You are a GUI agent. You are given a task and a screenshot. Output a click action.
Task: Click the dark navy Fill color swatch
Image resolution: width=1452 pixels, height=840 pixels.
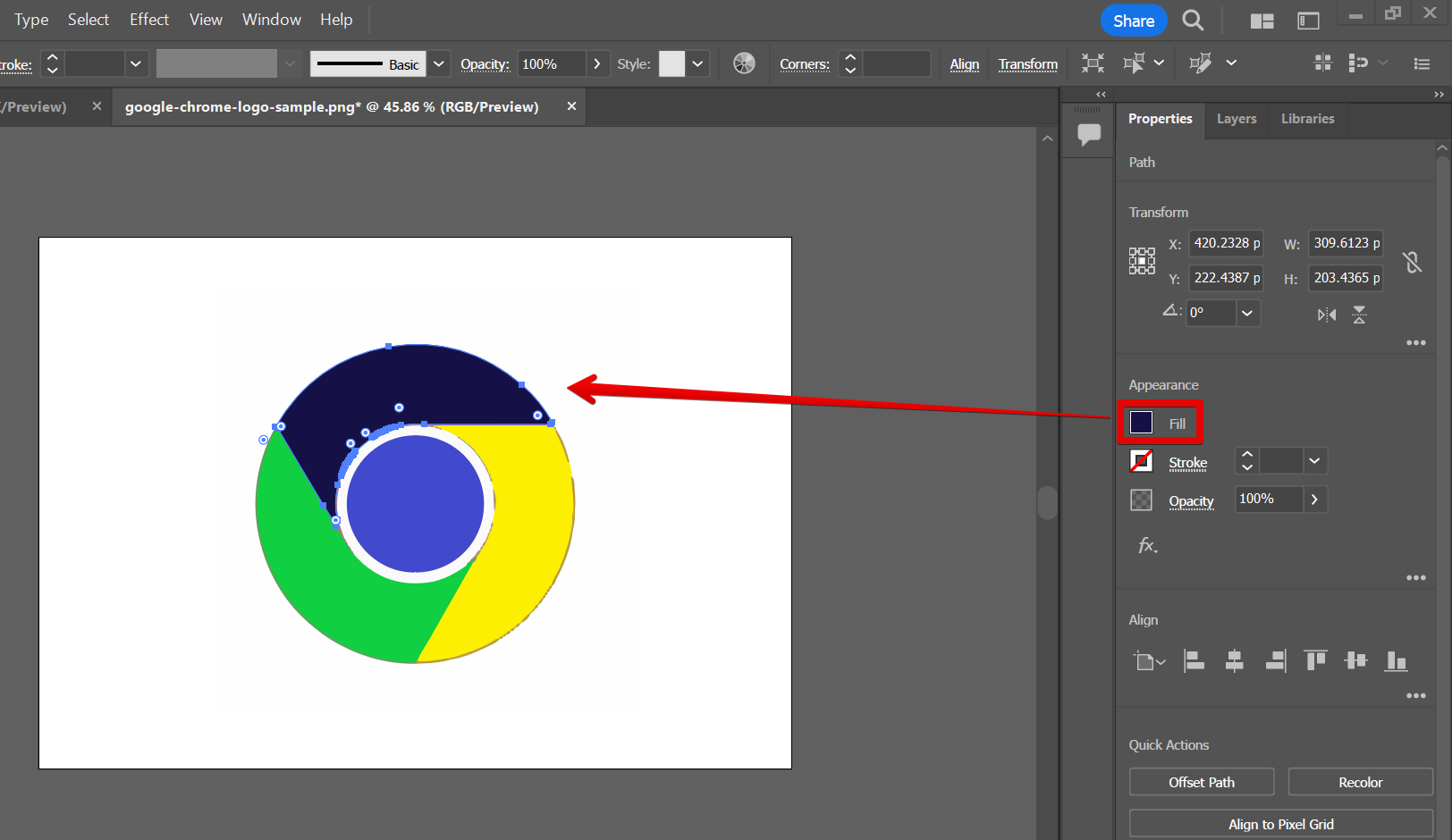pyautogui.click(x=1142, y=423)
